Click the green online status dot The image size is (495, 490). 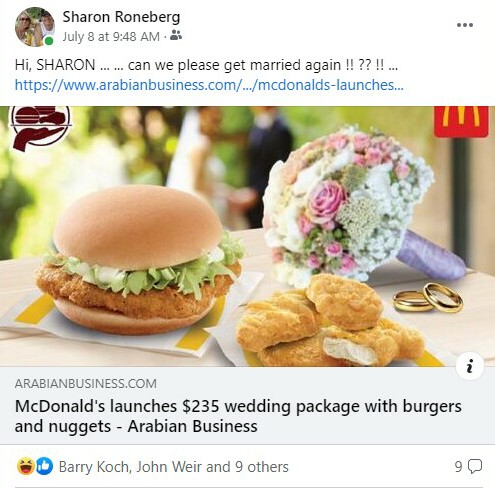click(49, 41)
